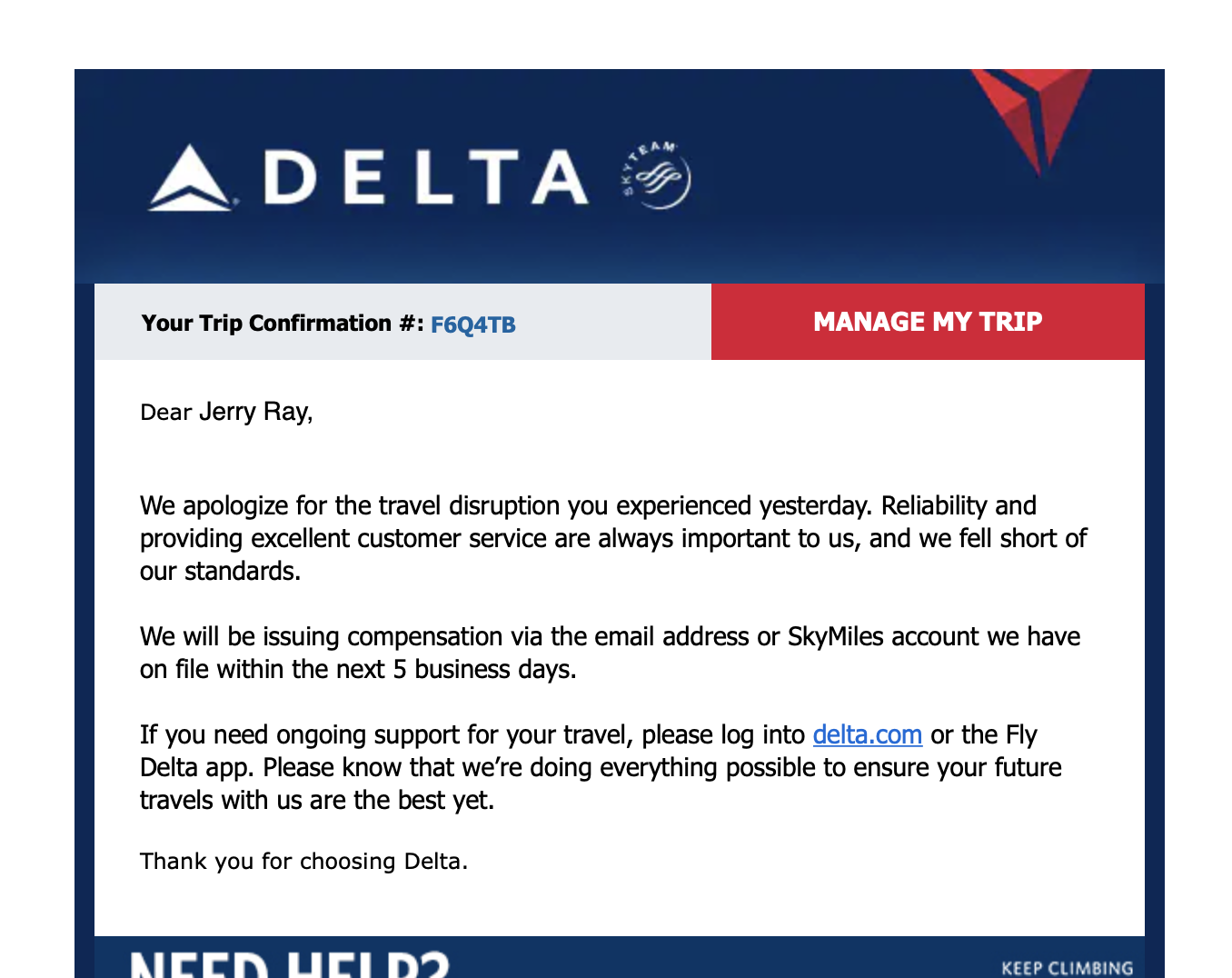The width and height of the screenshot is (1232, 978).
Task: Click the "our standards." text
Action: [x=220, y=571]
